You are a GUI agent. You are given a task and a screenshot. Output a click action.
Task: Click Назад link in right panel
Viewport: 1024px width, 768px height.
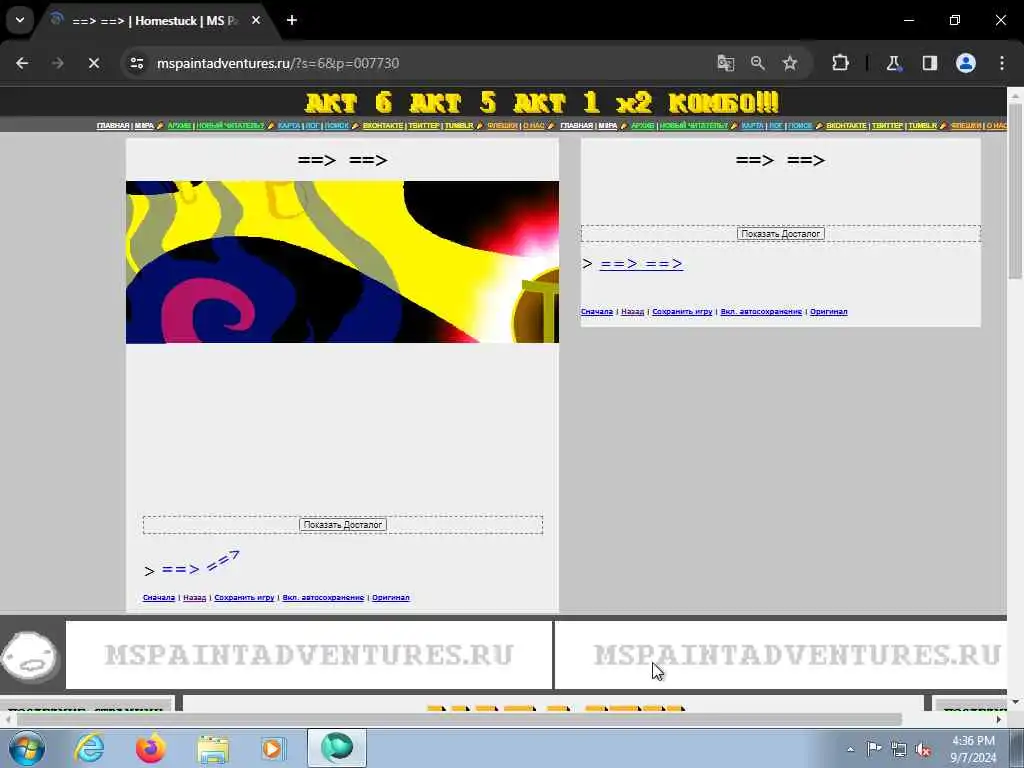(633, 312)
